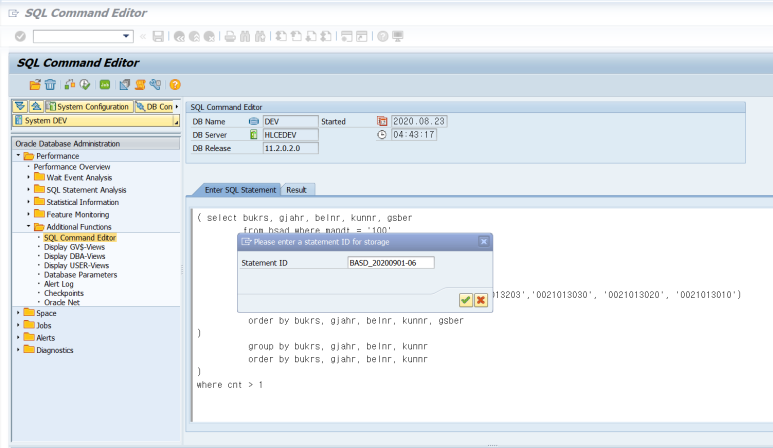773x448 pixels.
Task: Click the System Configuration button
Action: click(x=88, y=106)
